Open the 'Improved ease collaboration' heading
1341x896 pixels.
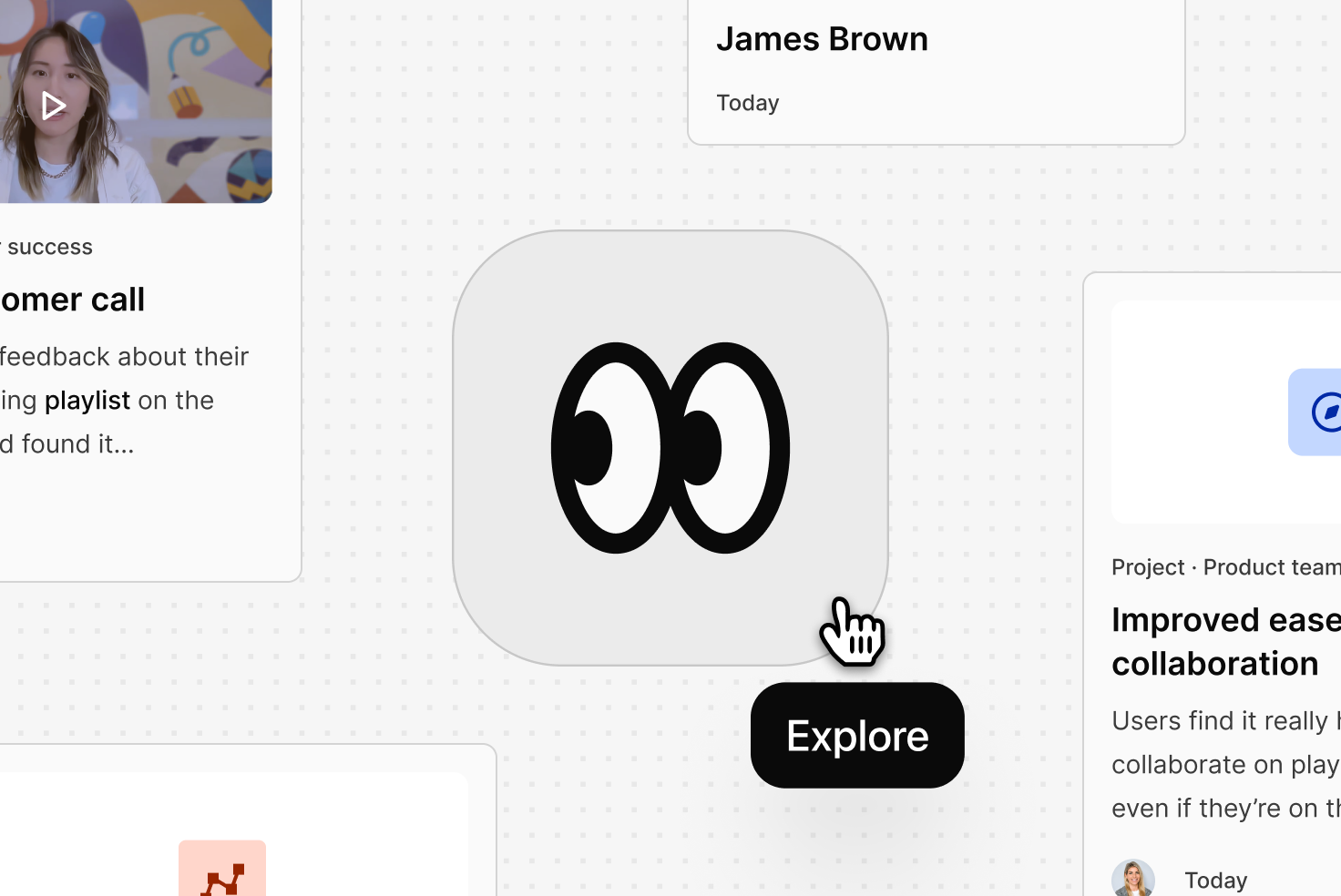coord(1226,642)
